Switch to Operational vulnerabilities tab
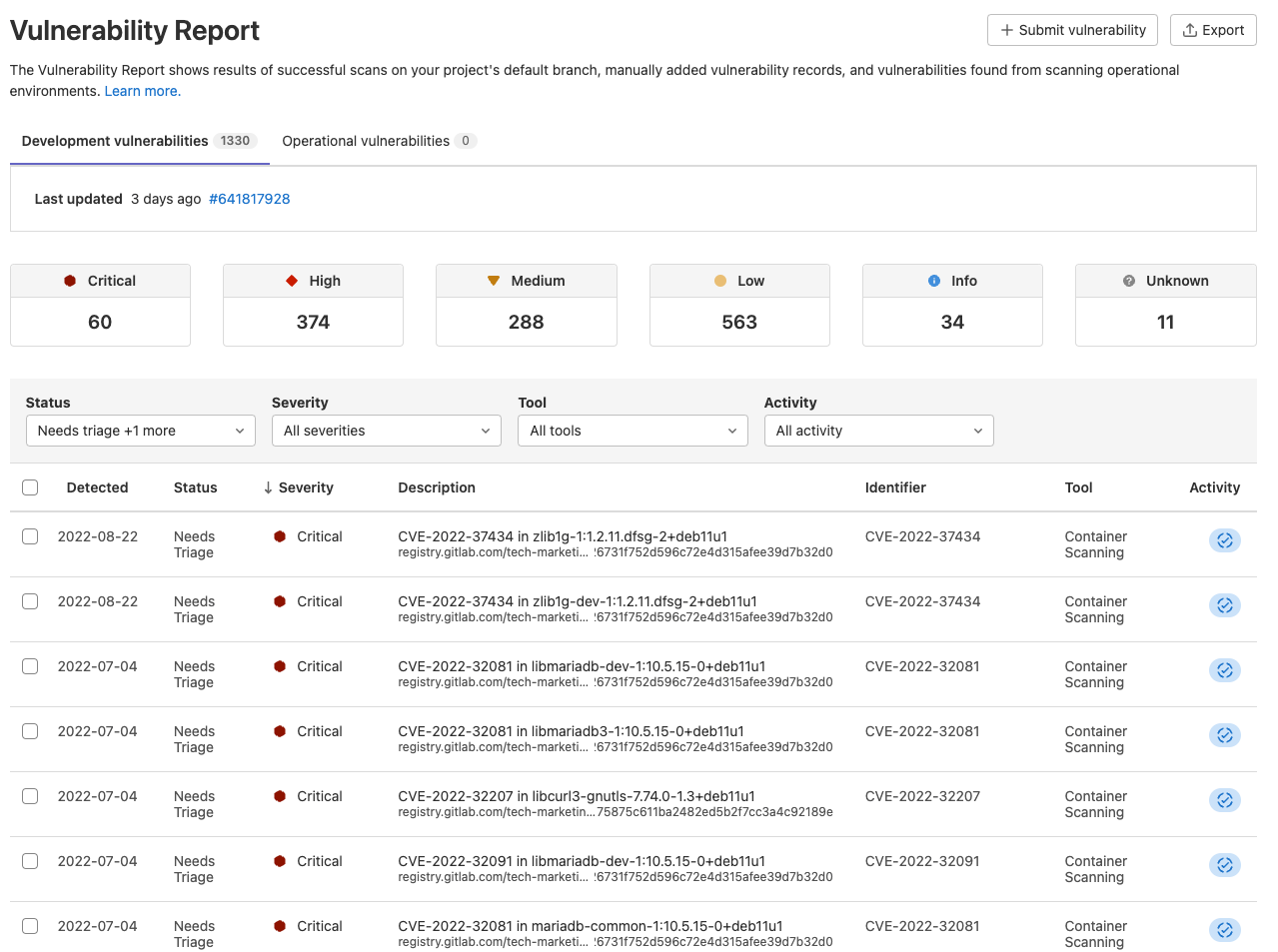This screenshot has width=1278, height=952. click(x=380, y=141)
